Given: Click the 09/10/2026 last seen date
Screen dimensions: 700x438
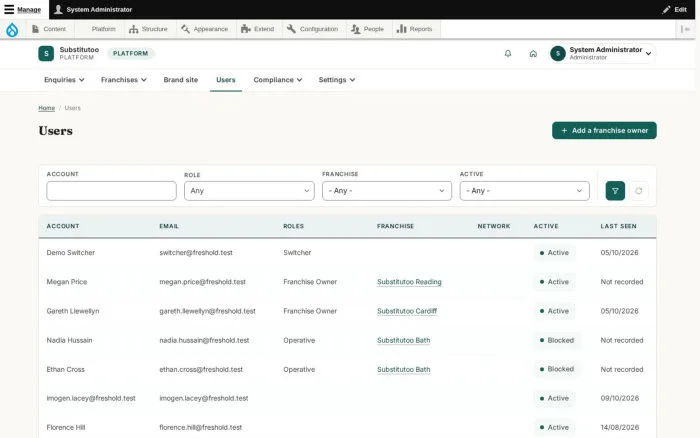Looking at the screenshot, I should 620,398.
